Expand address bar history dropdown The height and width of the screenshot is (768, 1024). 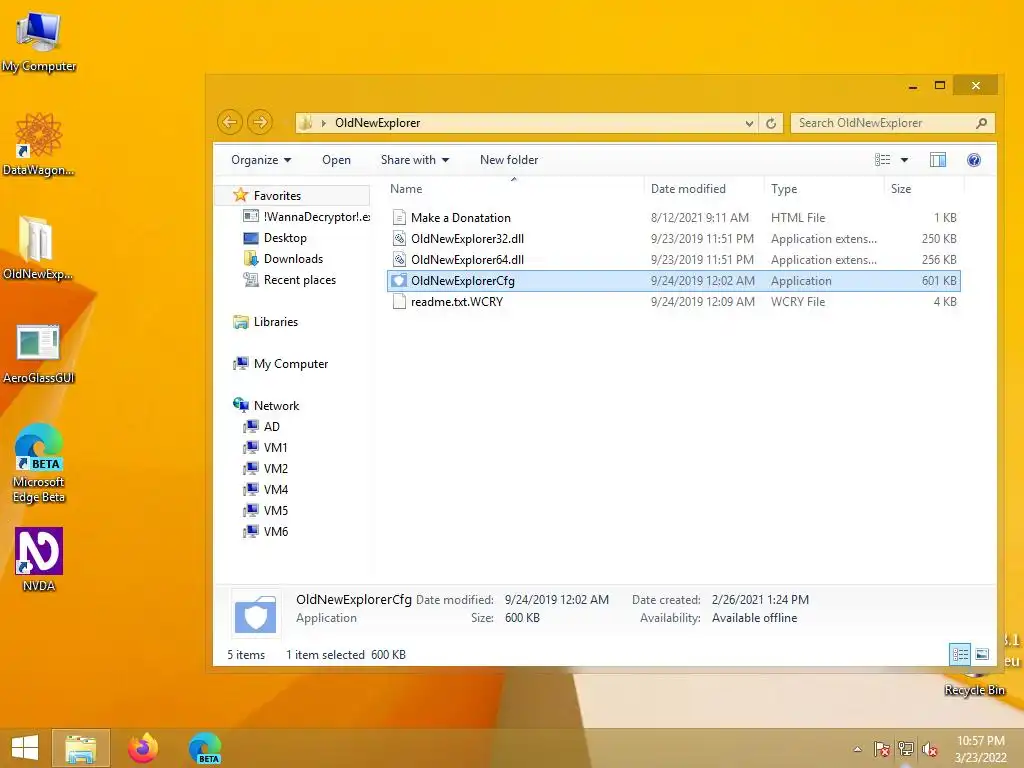click(x=749, y=123)
